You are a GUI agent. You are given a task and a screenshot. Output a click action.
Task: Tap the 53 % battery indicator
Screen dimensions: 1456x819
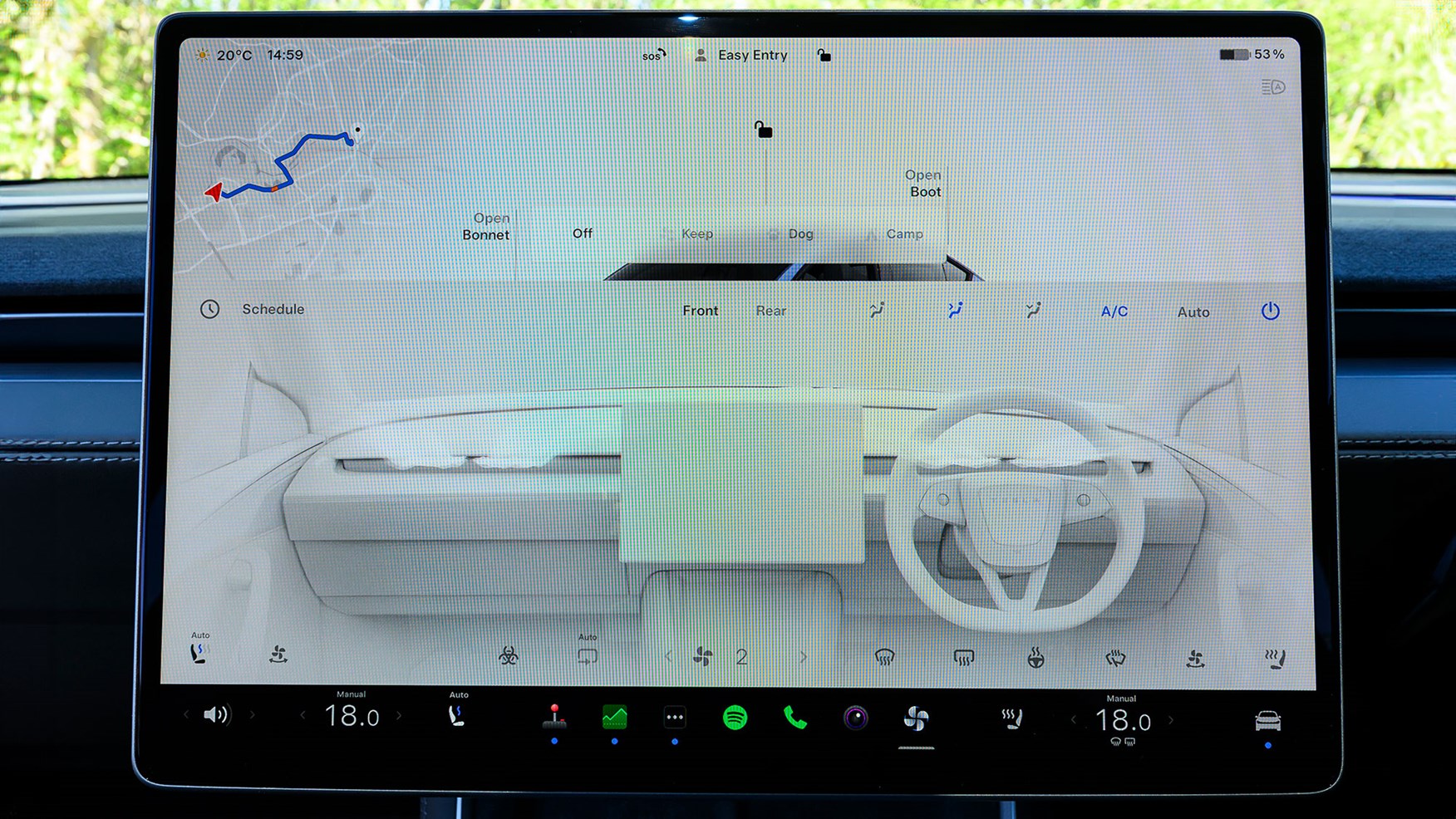click(1253, 54)
